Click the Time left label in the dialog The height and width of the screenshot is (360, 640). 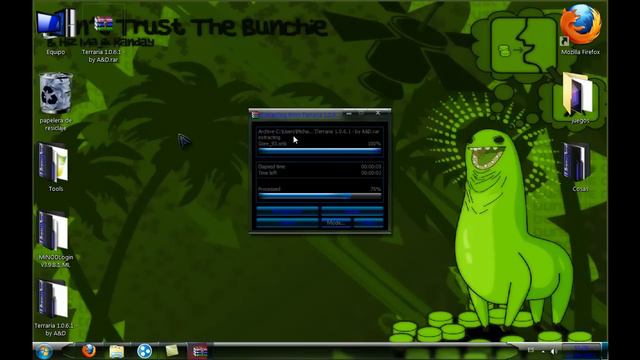(267, 173)
